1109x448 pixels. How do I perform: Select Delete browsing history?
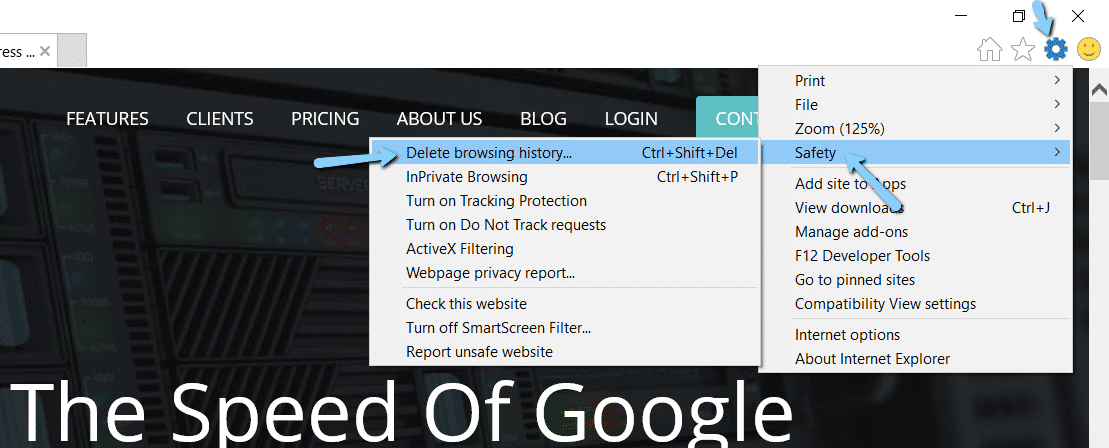coord(489,153)
